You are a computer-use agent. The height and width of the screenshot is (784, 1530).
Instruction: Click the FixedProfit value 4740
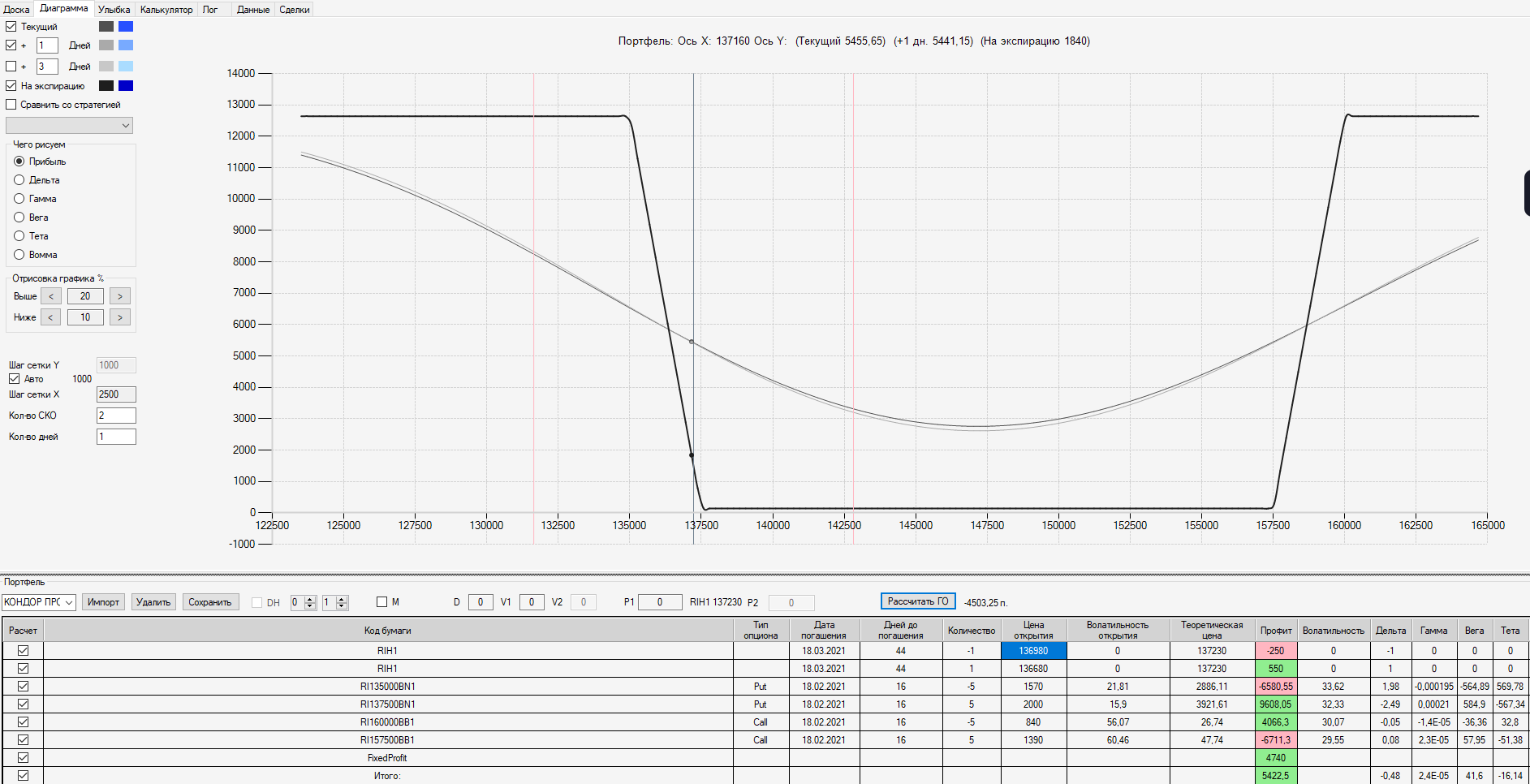[x=1276, y=758]
